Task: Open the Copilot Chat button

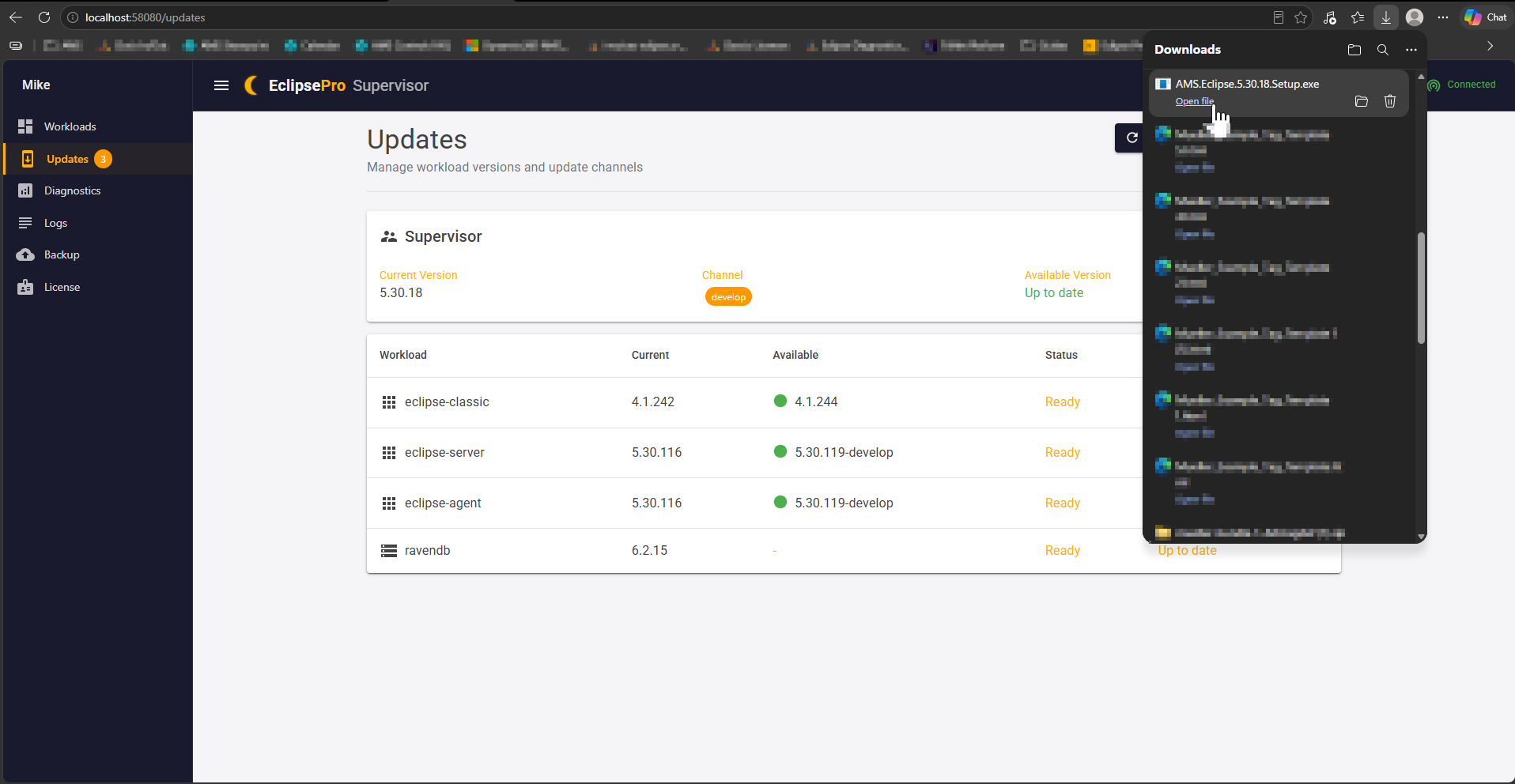Action: [1486, 17]
